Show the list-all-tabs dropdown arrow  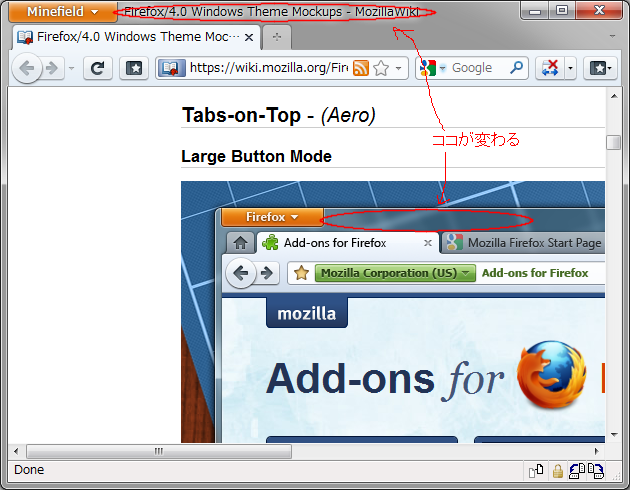(612, 36)
